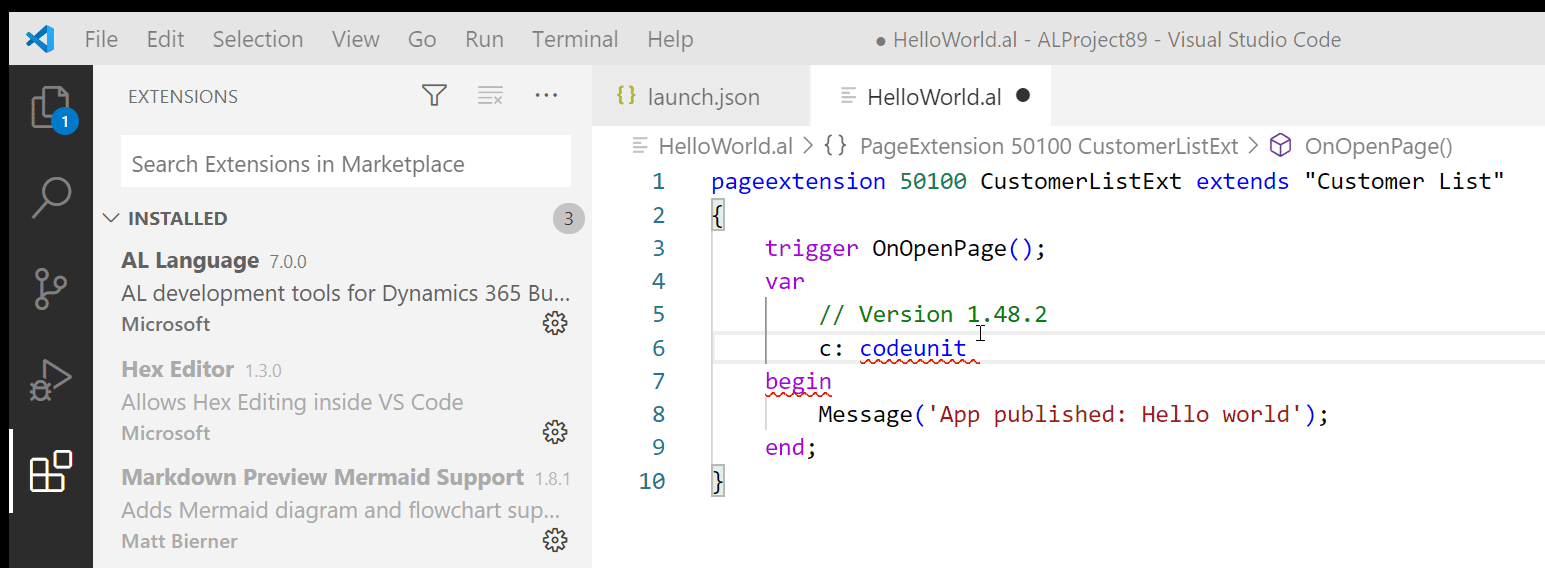Click the "Customer List" string on line 1
Viewport: 1545px width, 568px height.
[1404, 181]
